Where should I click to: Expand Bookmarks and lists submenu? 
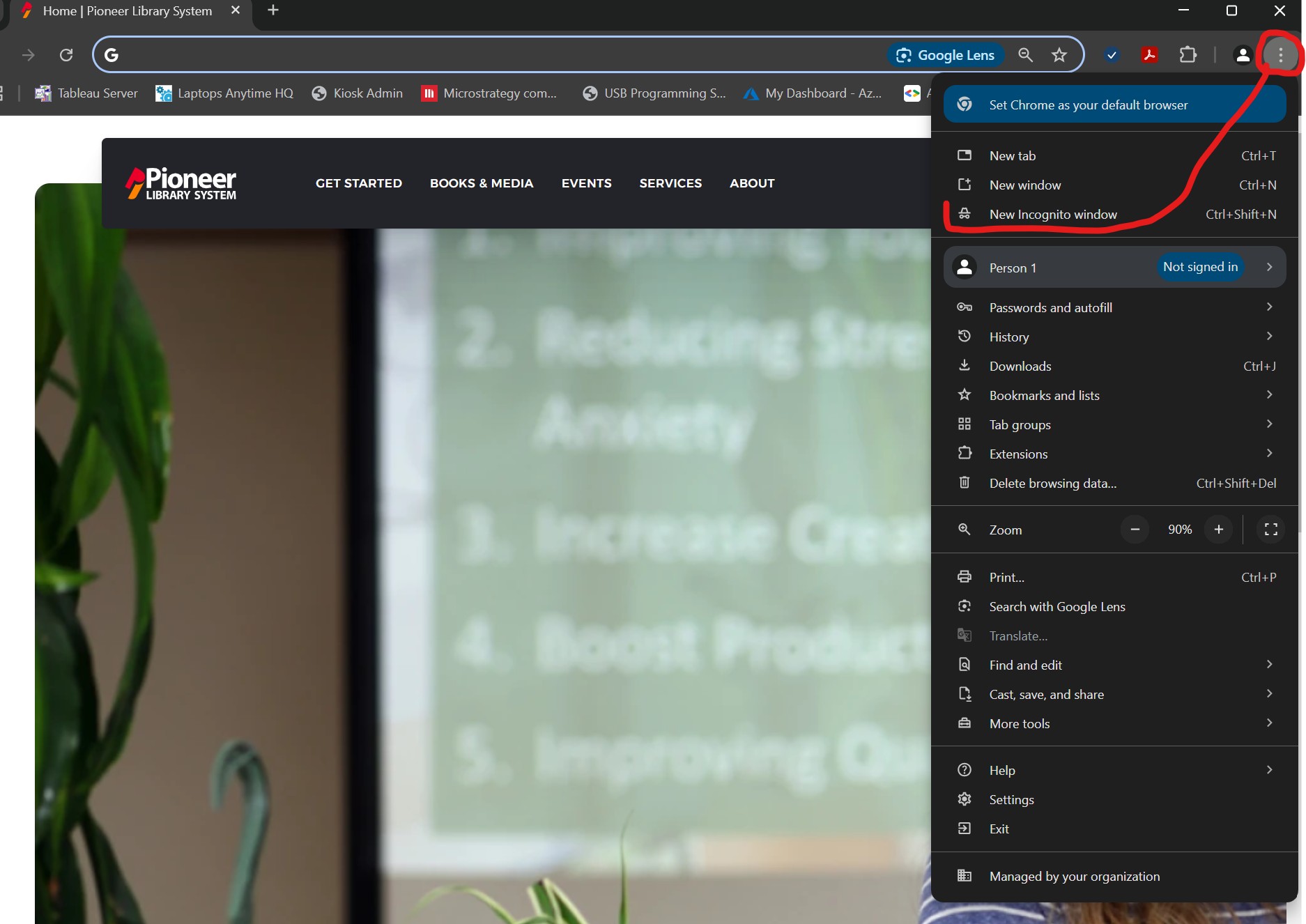(x=1114, y=395)
